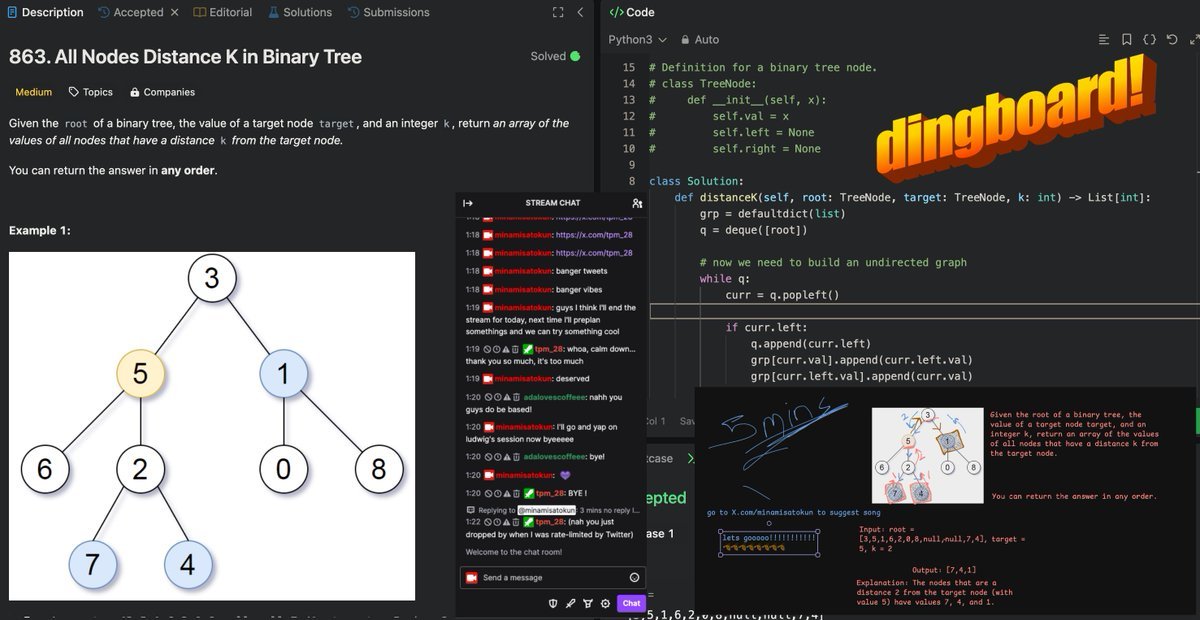Open the Submissions tab
Image resolution: width=1200 pixels, height=620 pixels.
point(388,13)
